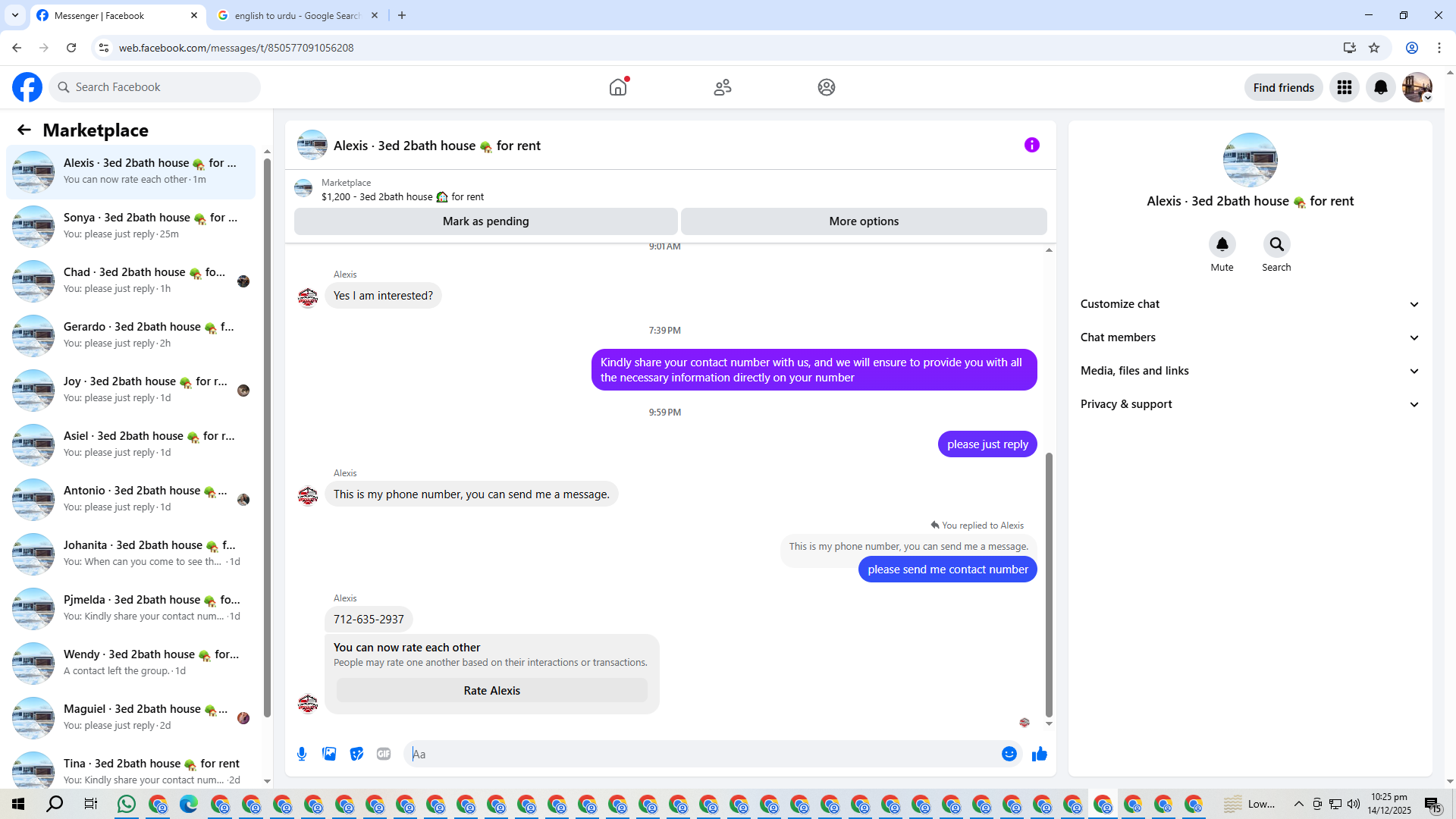Expand the Chat members section
1456x819 pixels.
click(x=1249, y=337)
